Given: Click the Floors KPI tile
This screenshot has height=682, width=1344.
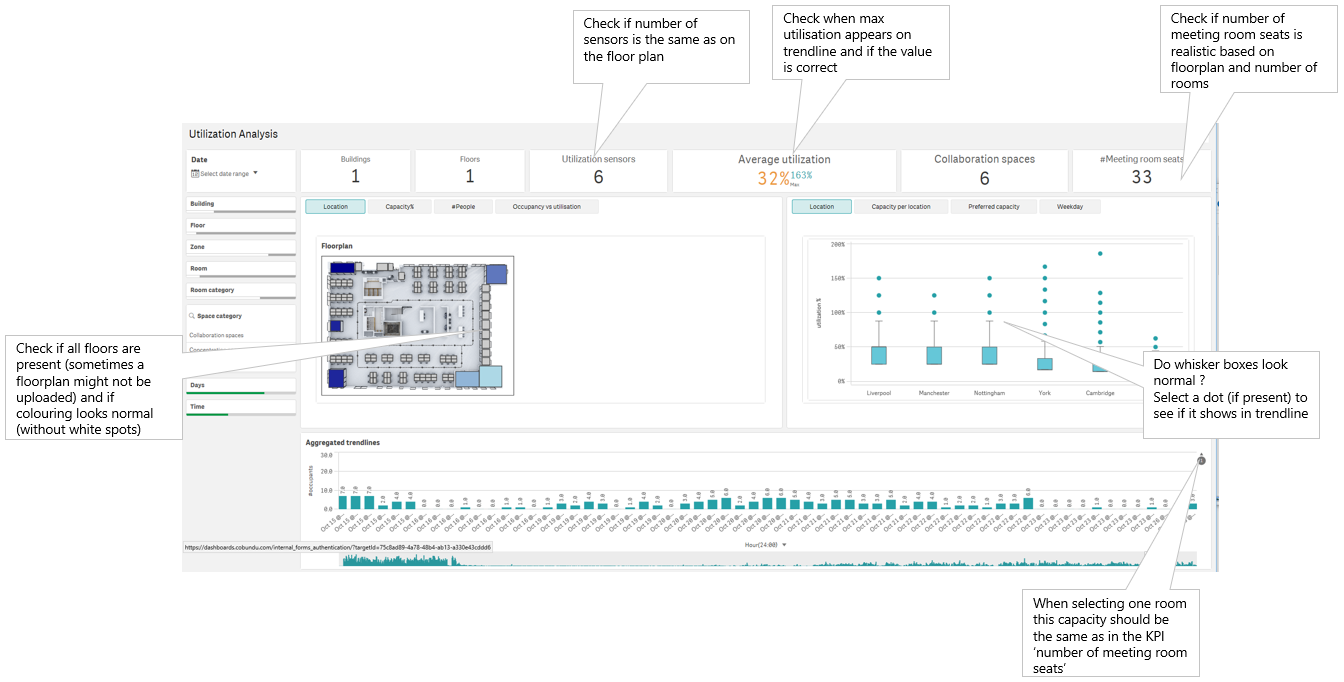Looking at the screenshot, I should (x=470, y=171).
